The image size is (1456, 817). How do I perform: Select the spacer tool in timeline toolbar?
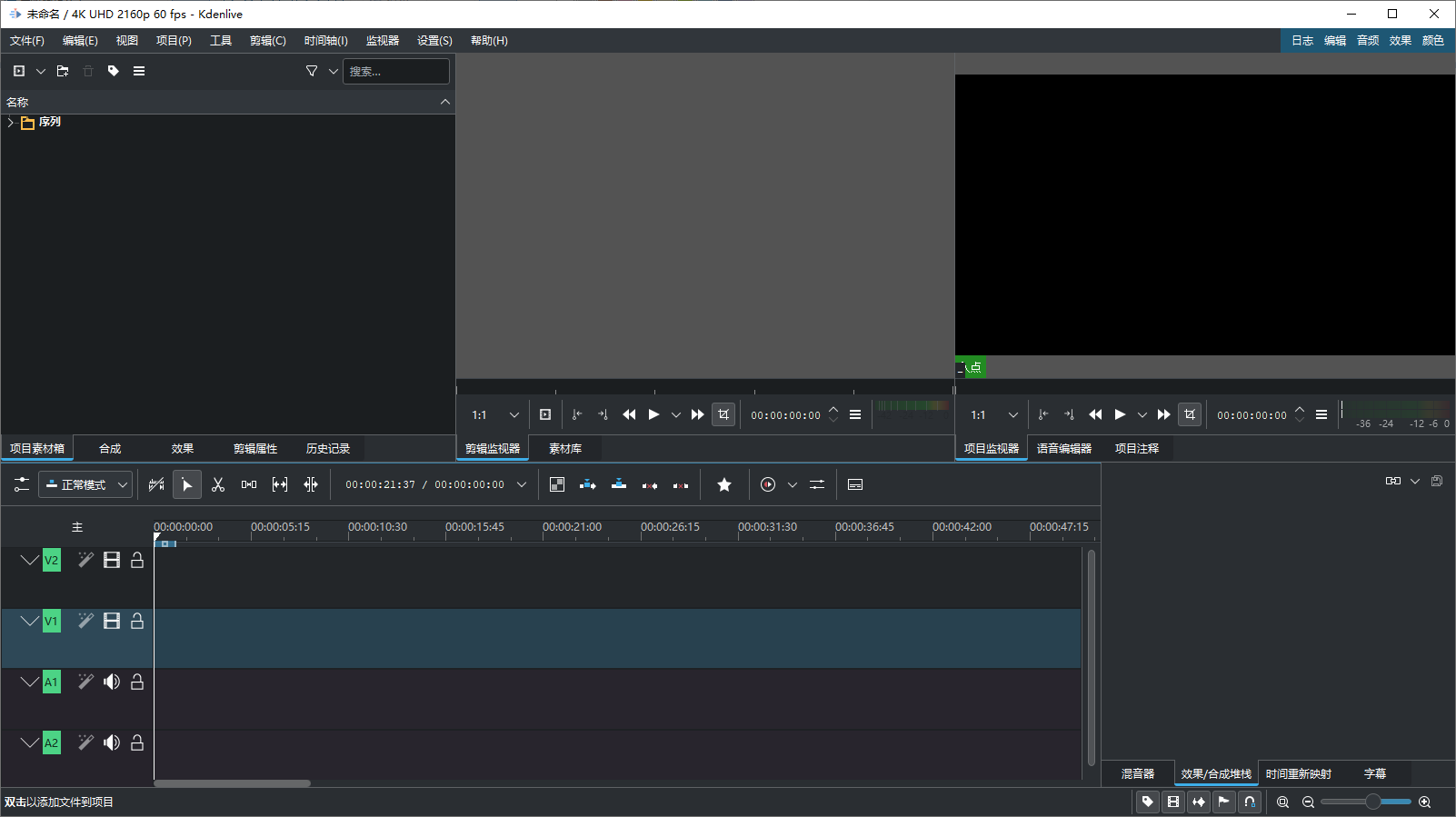click(x=249, y=485)
